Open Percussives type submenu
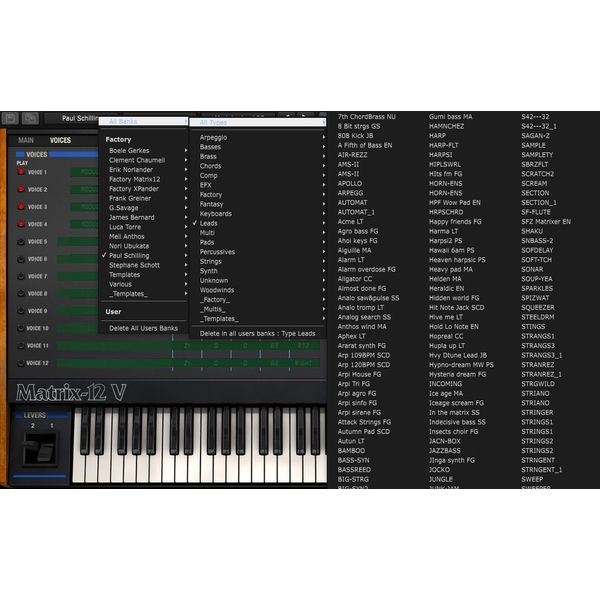Screen dimensions: 600x600 tap(258, 252)
